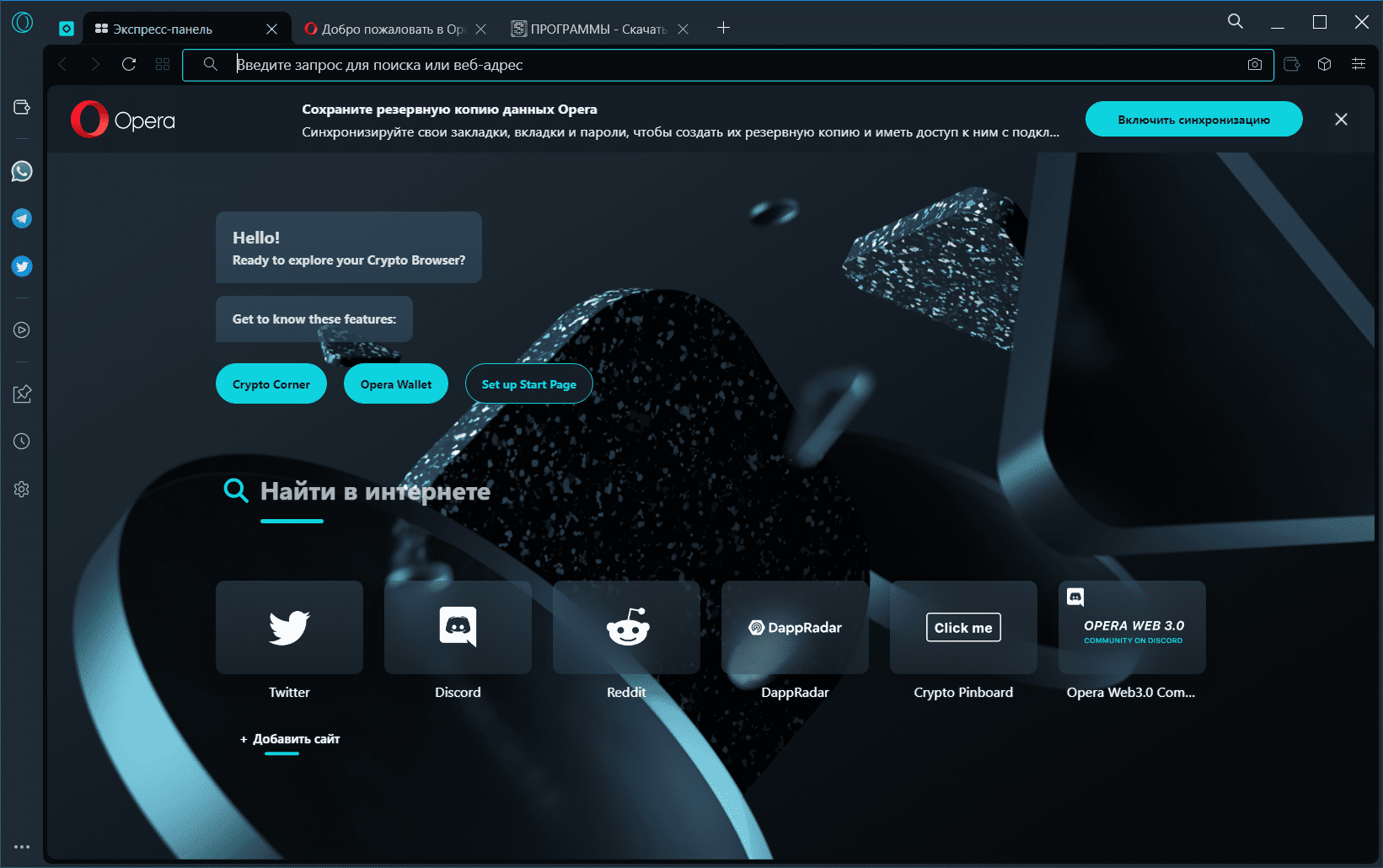This screenshot has height=868, width=1383.
Task: Open WhatsApp in the sidebar
Action: (22, 171)
